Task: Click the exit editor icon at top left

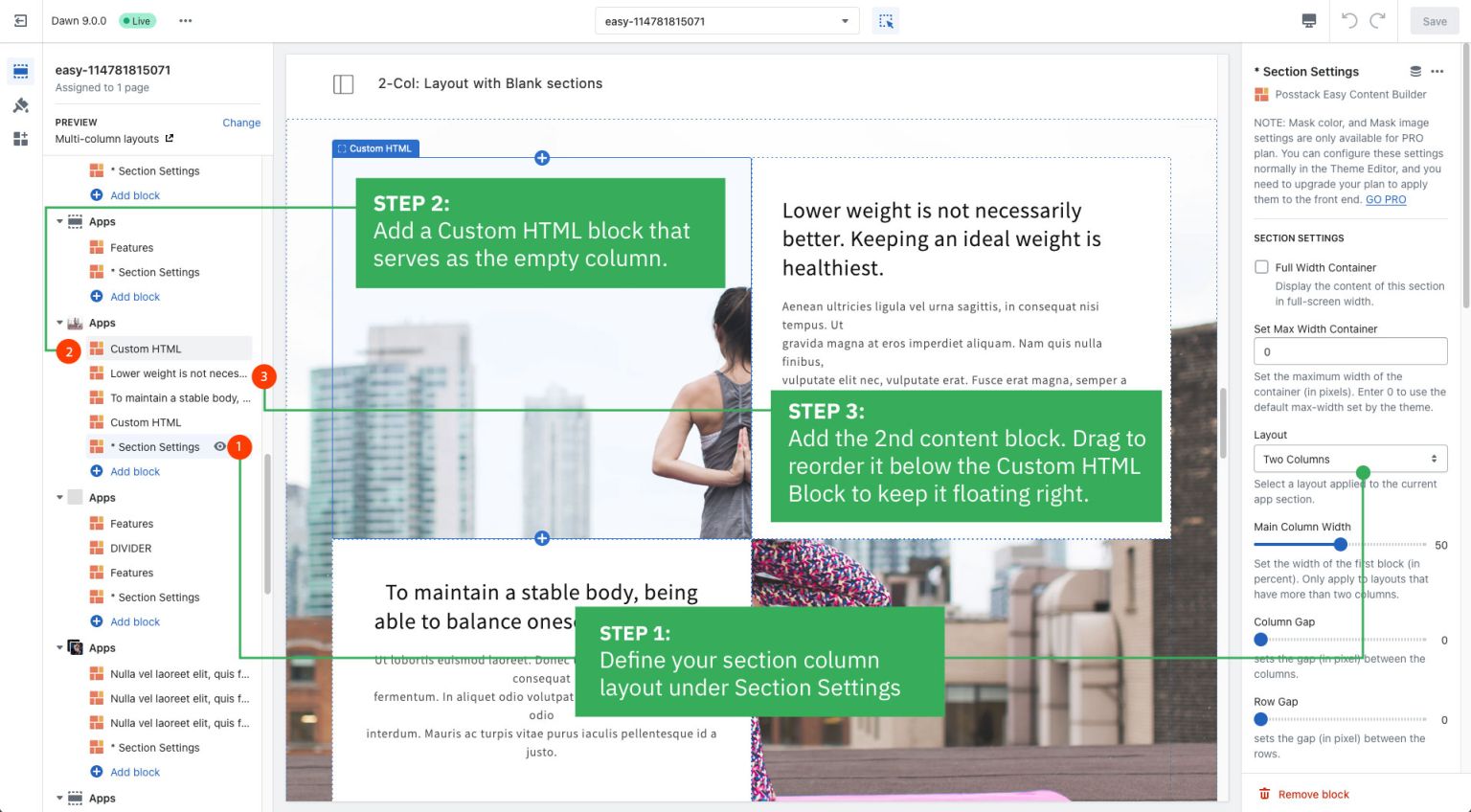Action: click(20, 21)
